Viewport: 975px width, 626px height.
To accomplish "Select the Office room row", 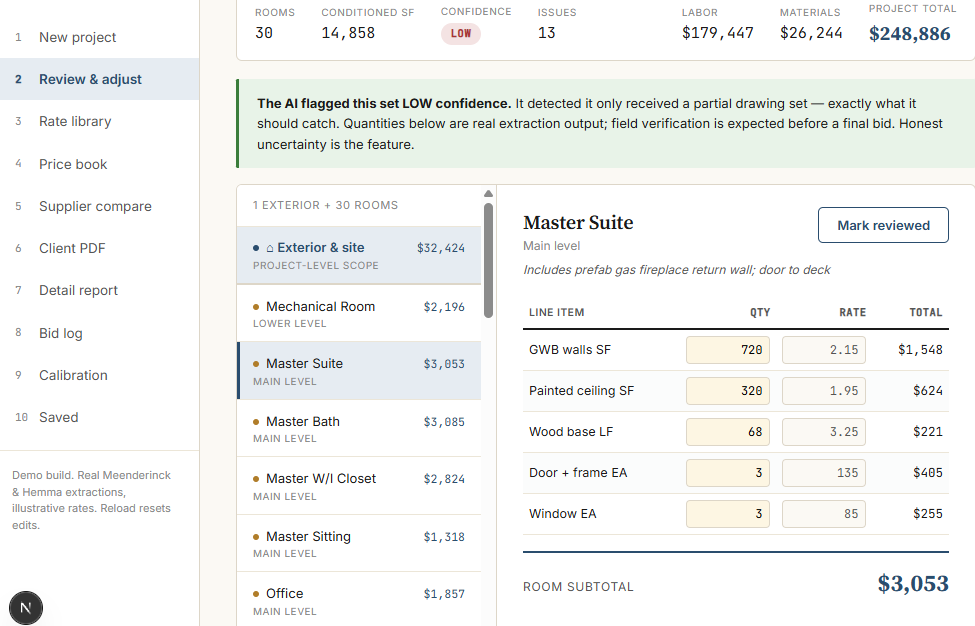I will click(359, 599).
